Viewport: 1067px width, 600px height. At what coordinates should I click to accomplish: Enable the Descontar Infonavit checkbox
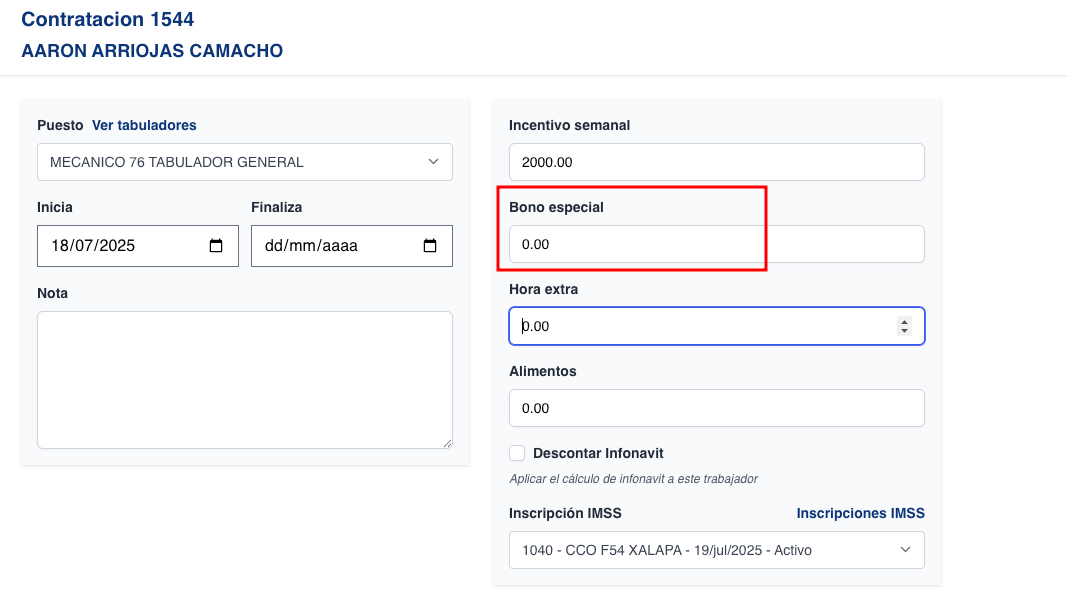[517, 453]
